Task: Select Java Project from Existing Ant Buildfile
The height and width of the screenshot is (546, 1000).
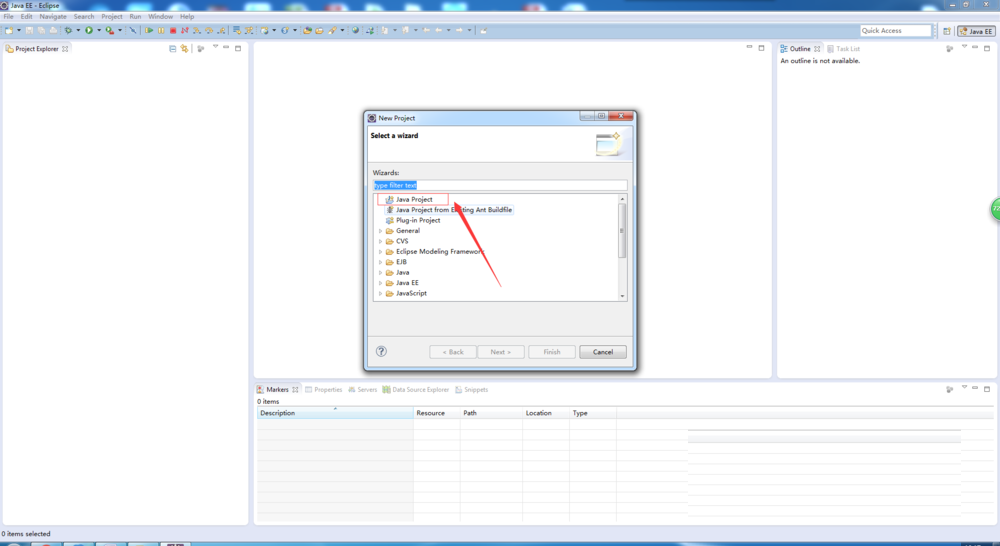Action: [x=448, y=210]
